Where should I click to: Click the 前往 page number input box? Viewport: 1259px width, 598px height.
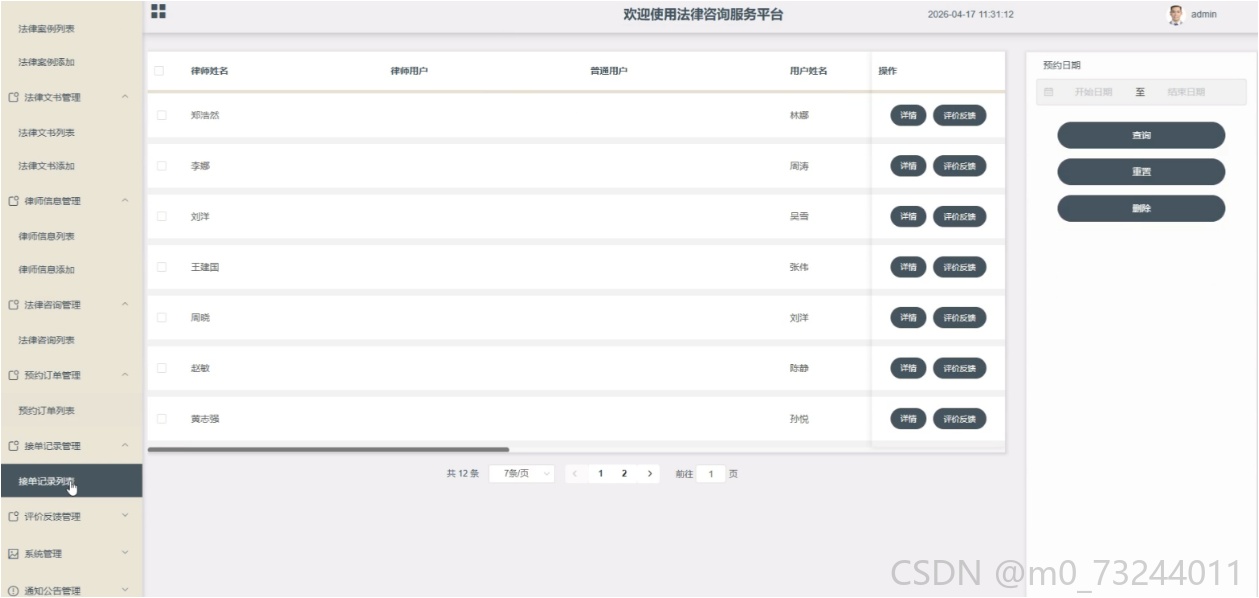click(x=711, y=474)
